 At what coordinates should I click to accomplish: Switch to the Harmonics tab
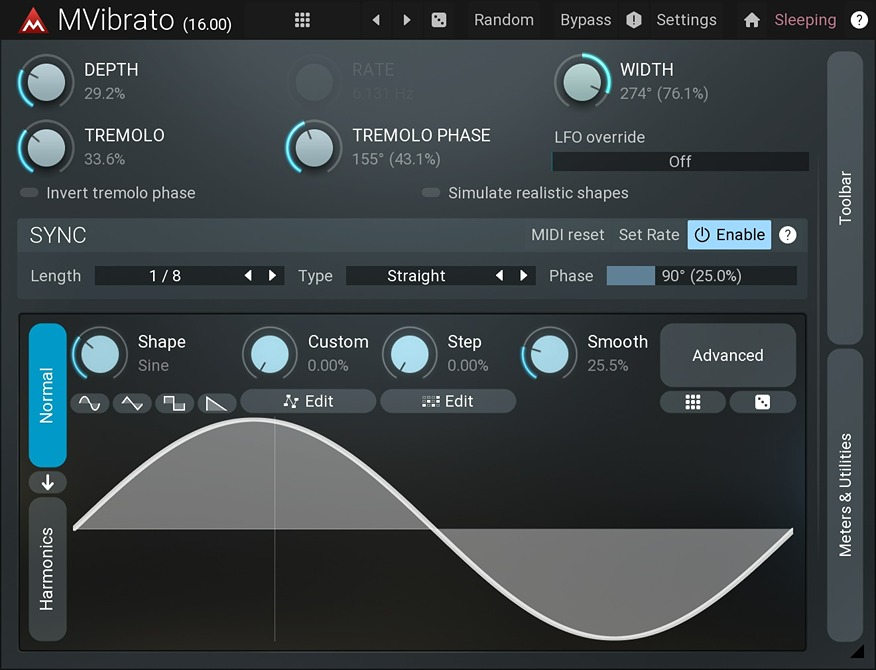(47, 569)
